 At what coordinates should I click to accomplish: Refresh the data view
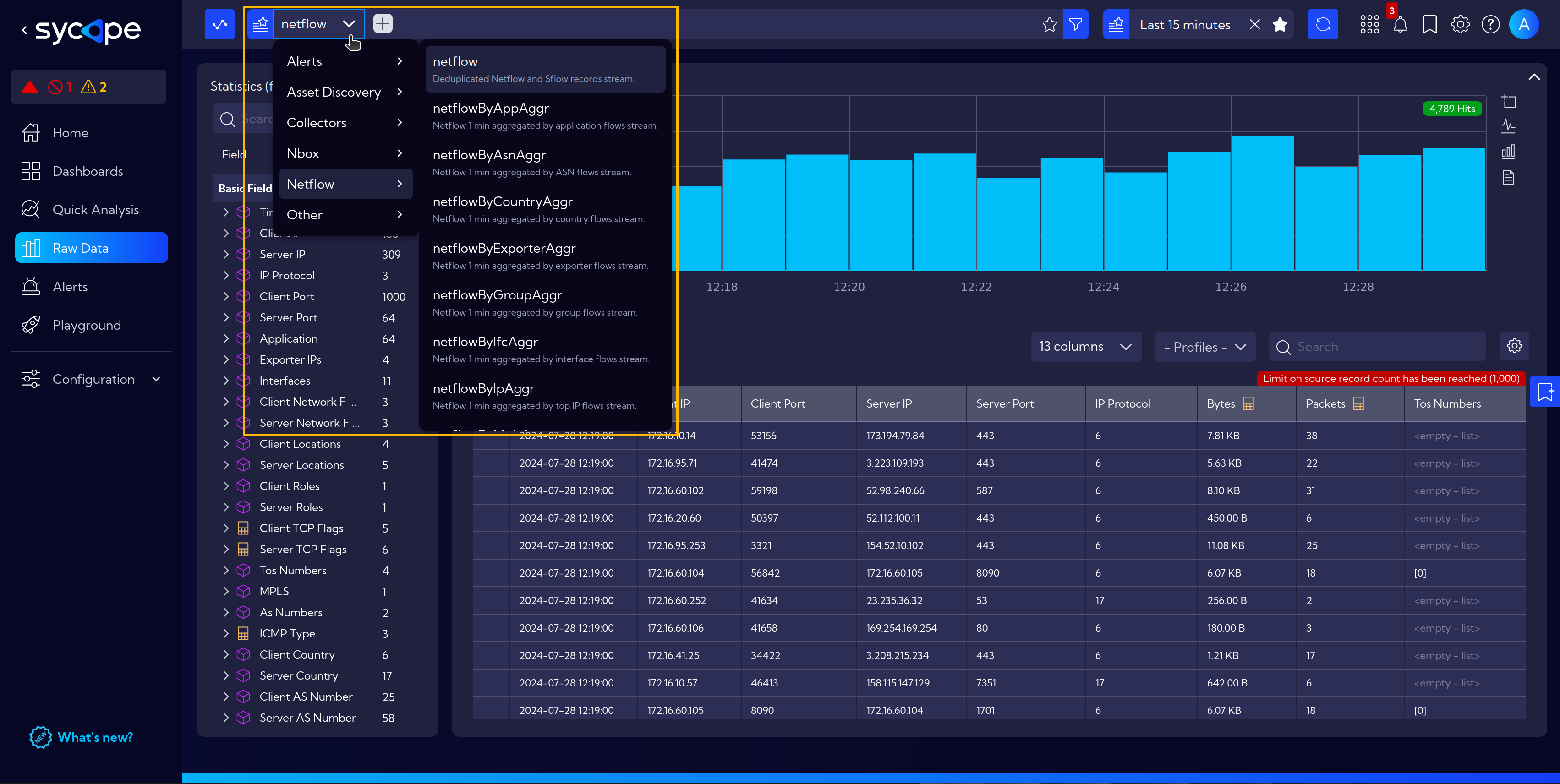pos(1323,24)
